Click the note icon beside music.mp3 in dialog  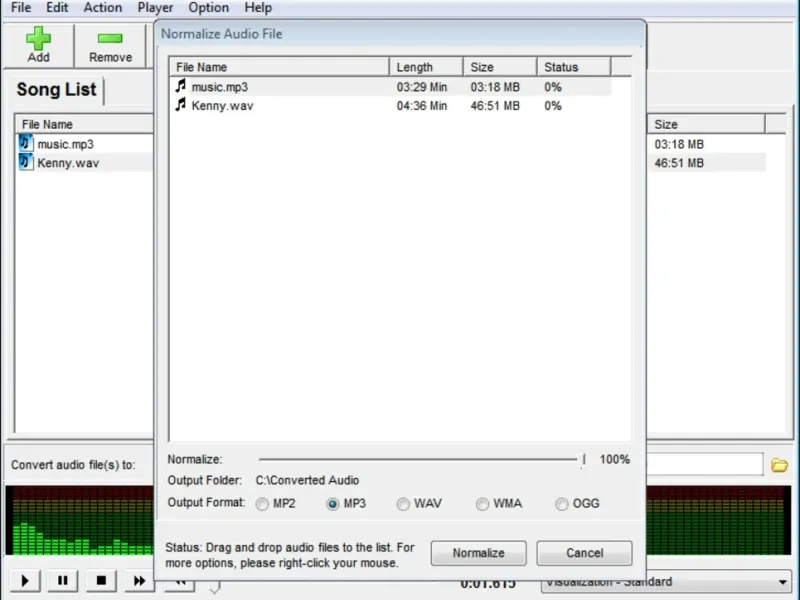(x=180, y=86)
